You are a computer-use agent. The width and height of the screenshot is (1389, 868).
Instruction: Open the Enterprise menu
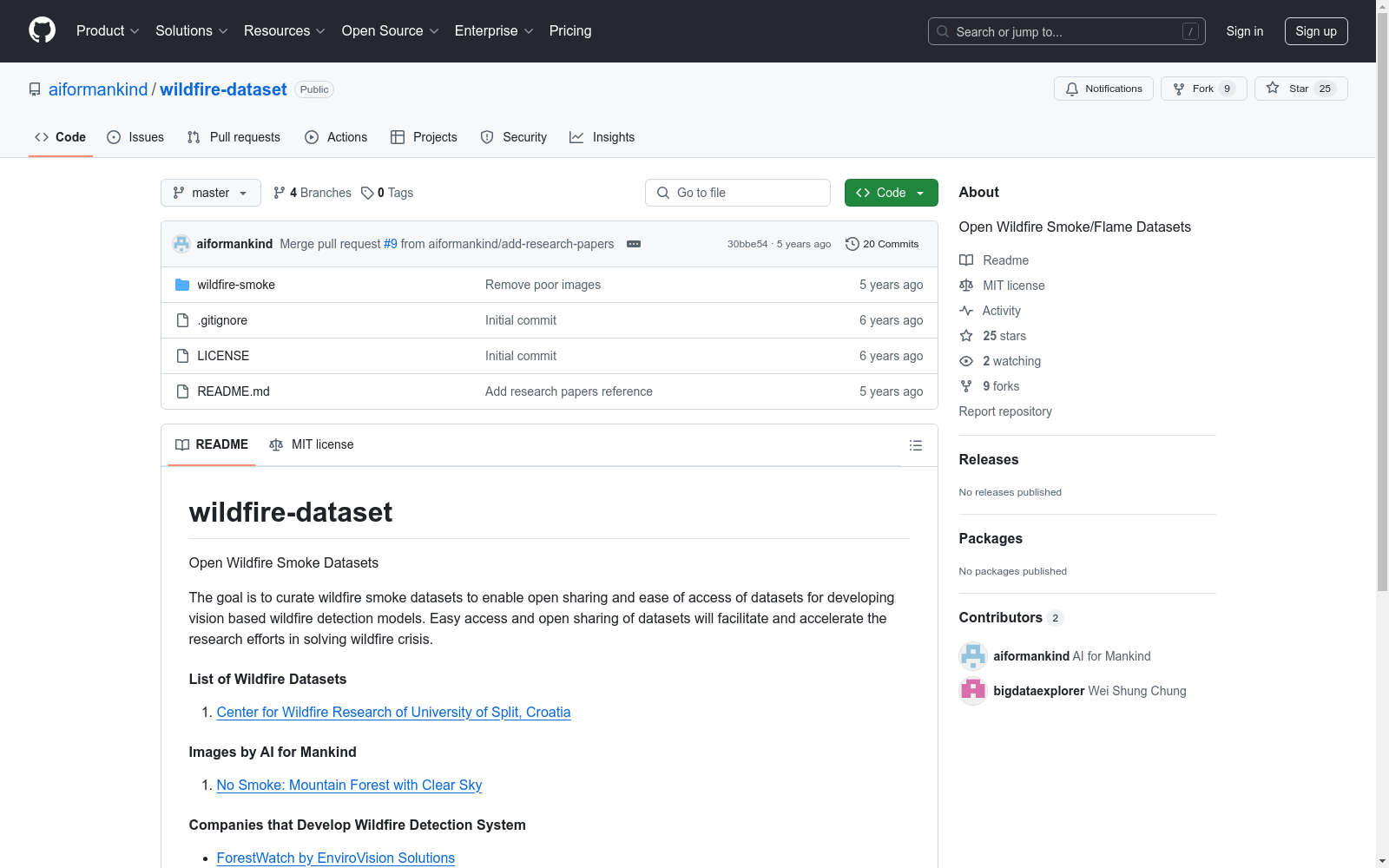(x=494, y=31)
